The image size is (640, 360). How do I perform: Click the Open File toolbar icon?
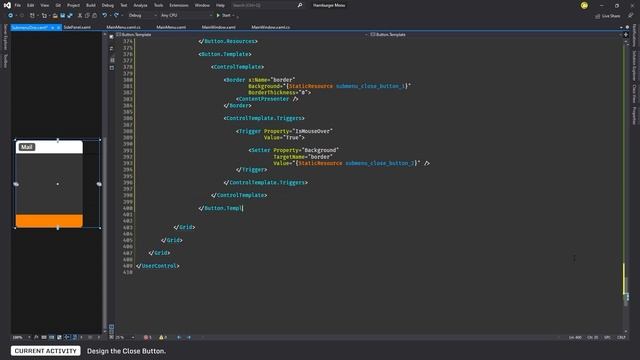(55, 16)
